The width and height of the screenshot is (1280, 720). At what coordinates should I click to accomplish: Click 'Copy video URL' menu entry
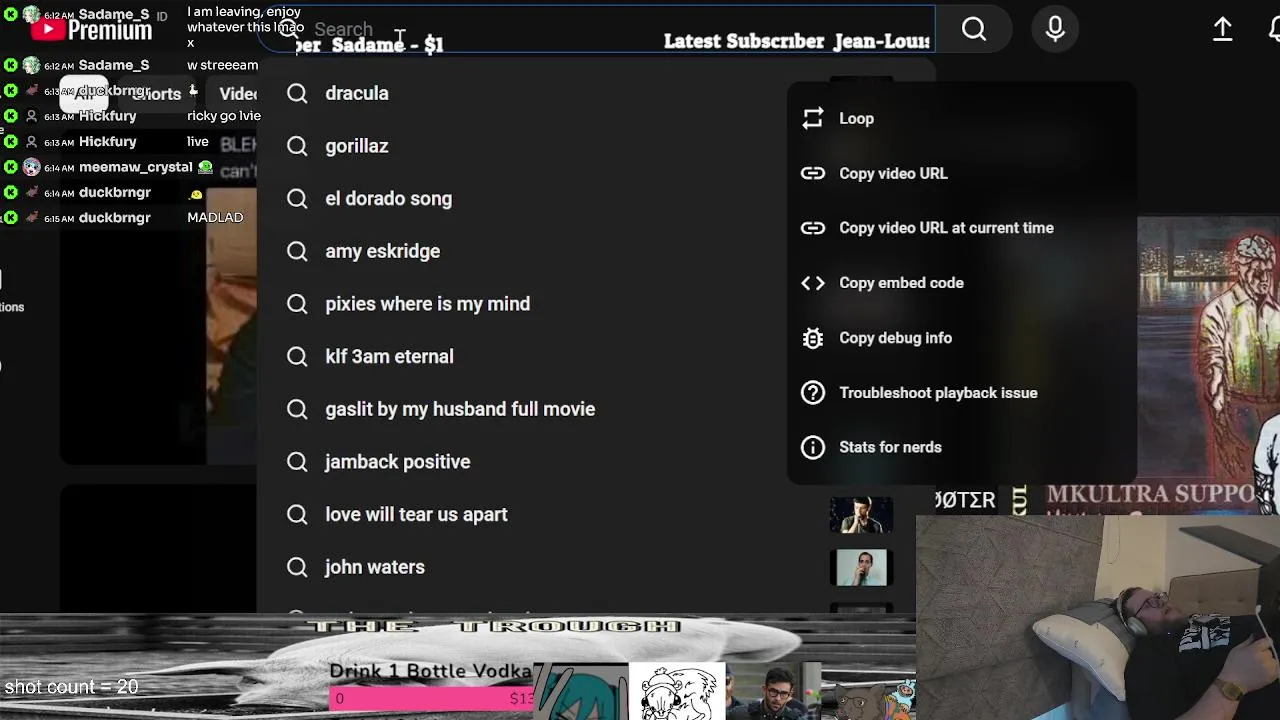(962, 173)
